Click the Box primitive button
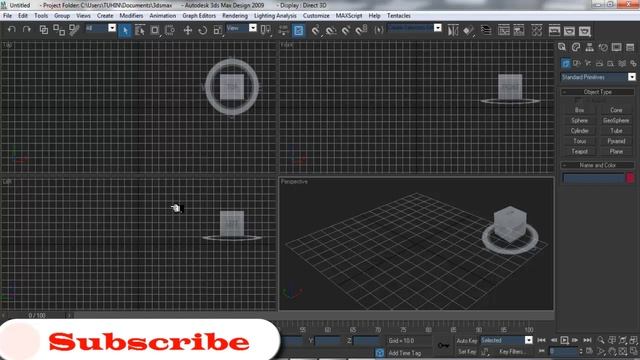 (x=579, y=110)
